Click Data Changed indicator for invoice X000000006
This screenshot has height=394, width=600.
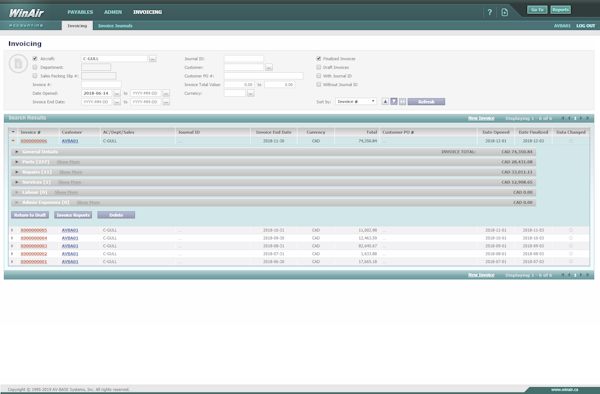(571, 141)
